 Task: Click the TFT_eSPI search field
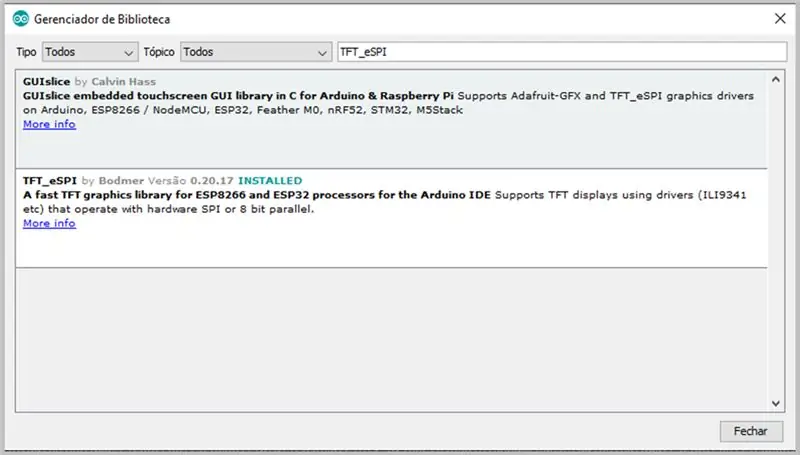tap(562, 52)
